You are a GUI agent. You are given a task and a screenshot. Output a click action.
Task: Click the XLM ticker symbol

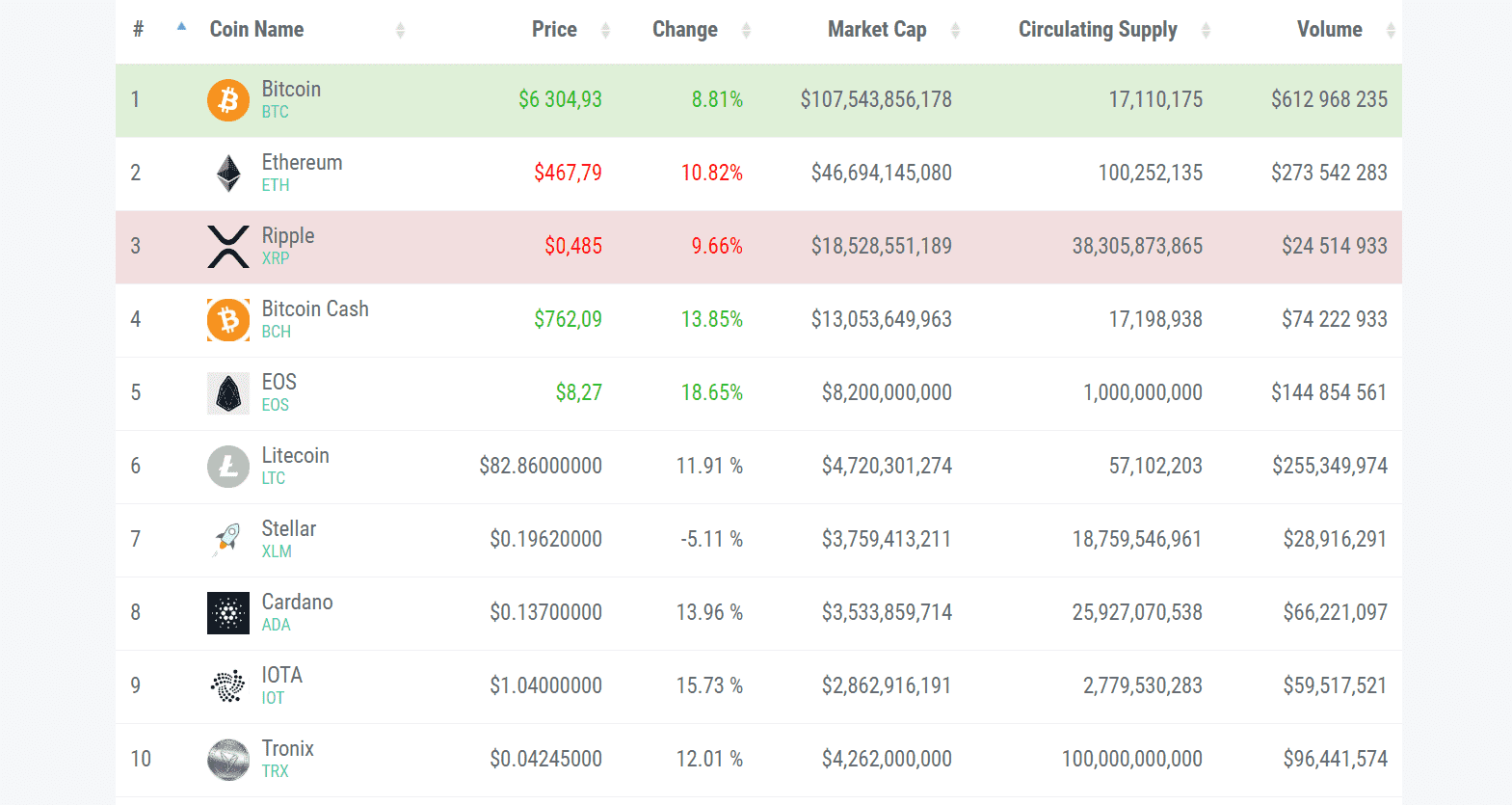point(277,551)
